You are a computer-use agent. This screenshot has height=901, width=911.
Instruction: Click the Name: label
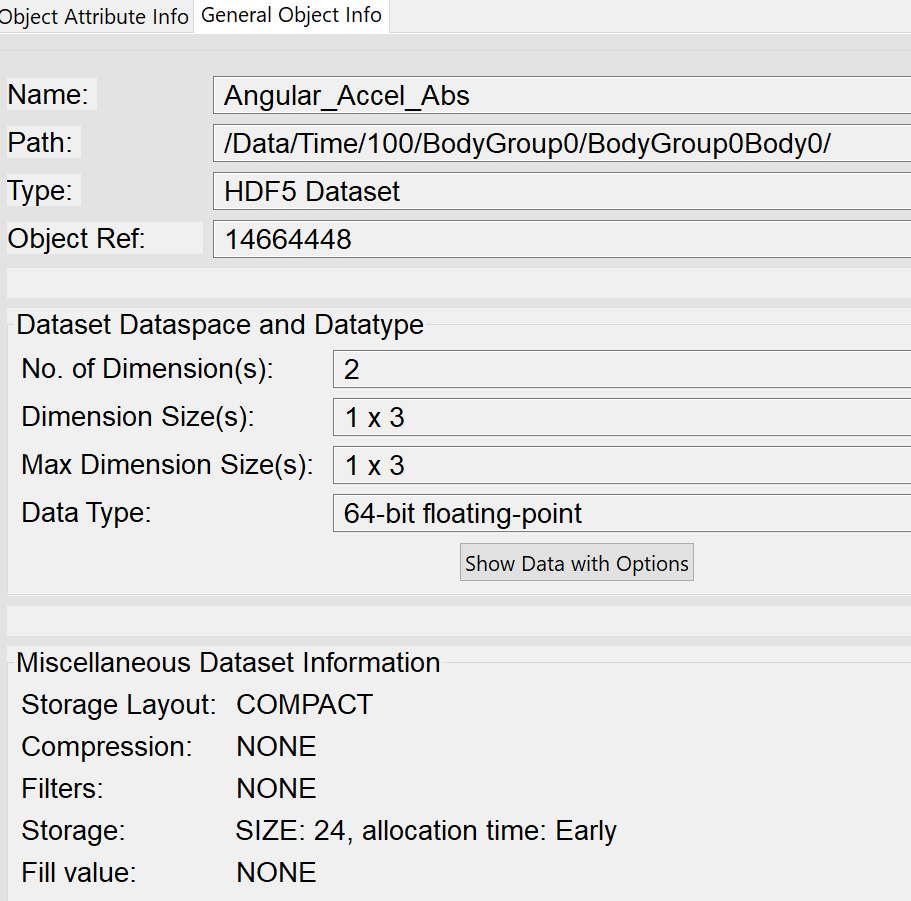48,94
